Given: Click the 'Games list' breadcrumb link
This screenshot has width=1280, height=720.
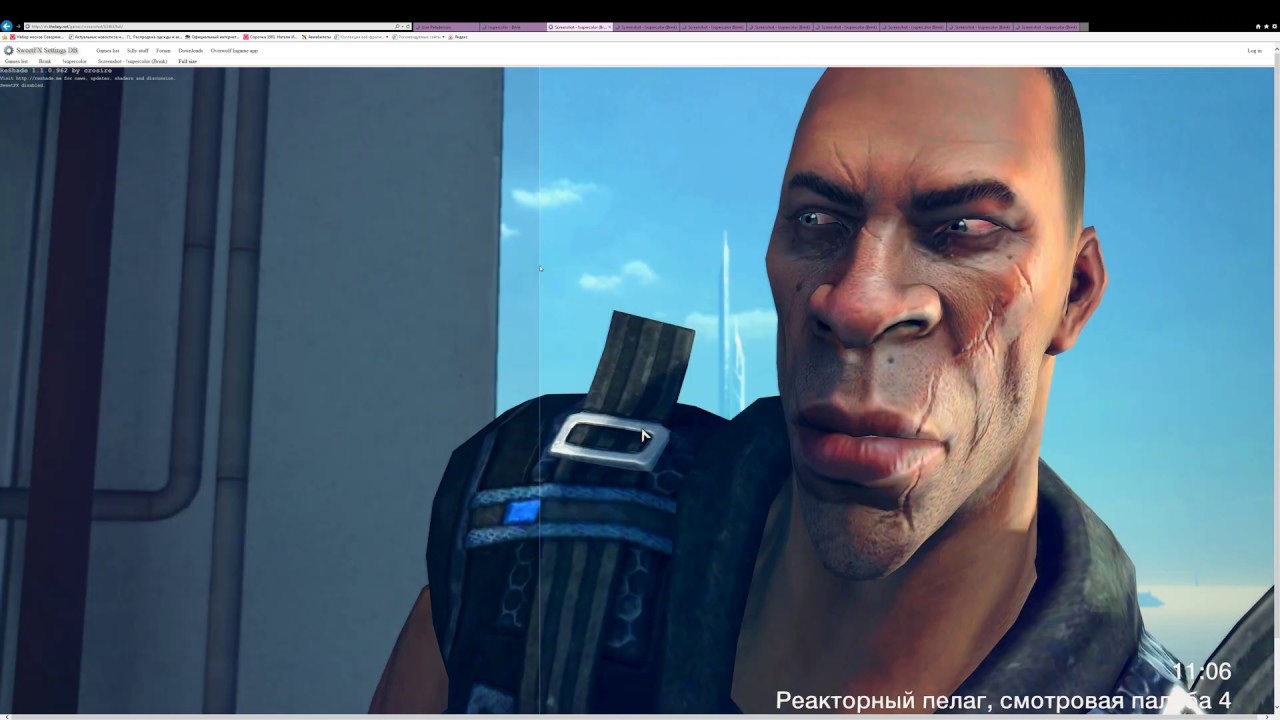Looking at the screenshot, I should coord(16,61).
